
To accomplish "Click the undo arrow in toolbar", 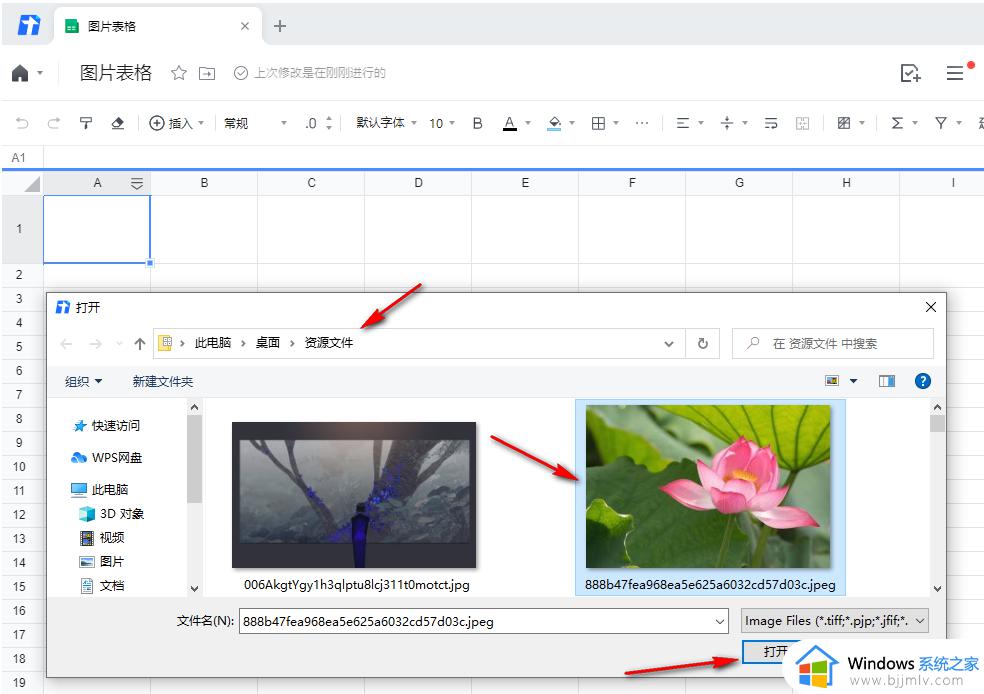I will [22, 123].
